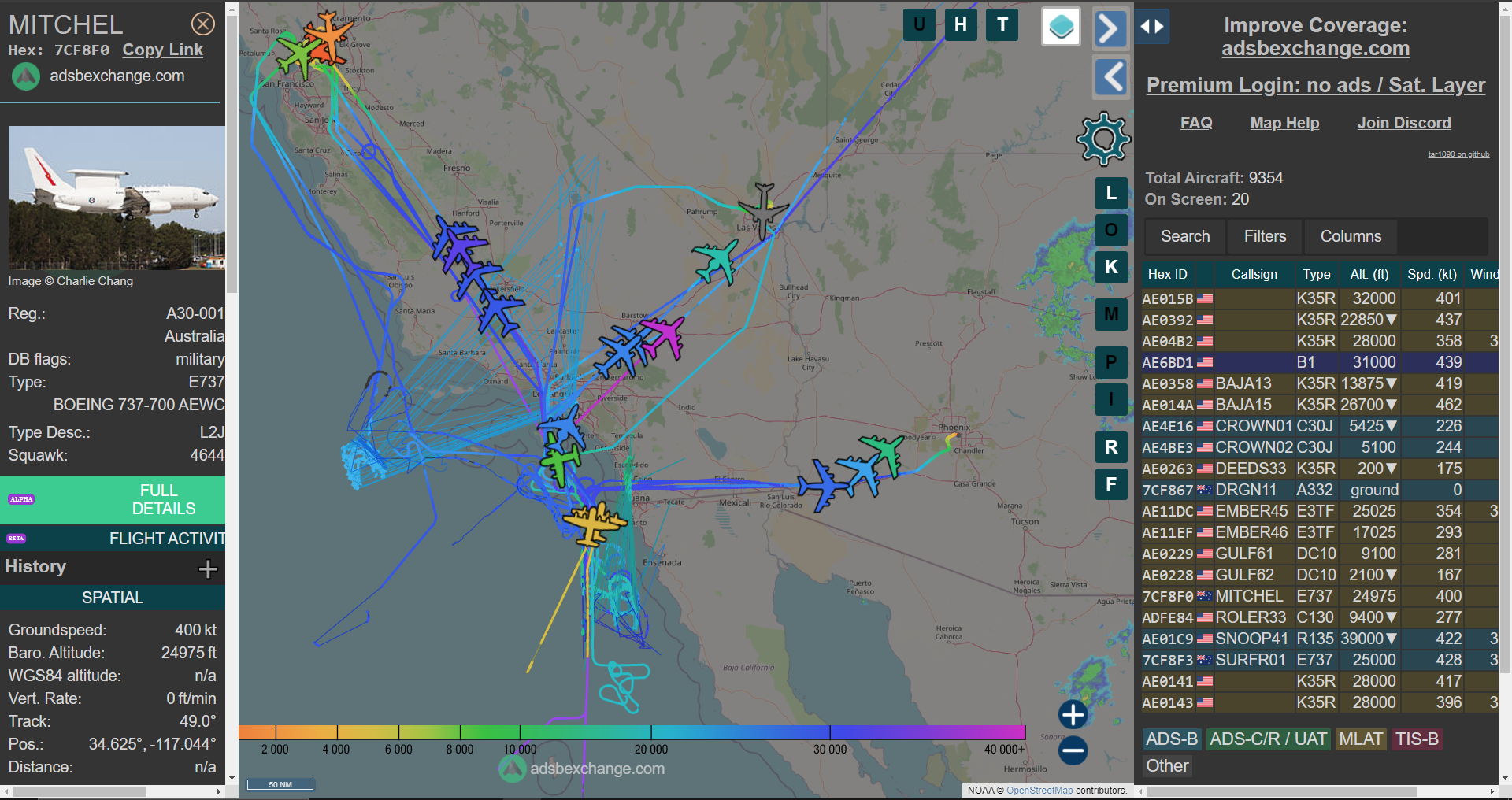Sort table by Spd. (kt) column

tap(1432, 274)
